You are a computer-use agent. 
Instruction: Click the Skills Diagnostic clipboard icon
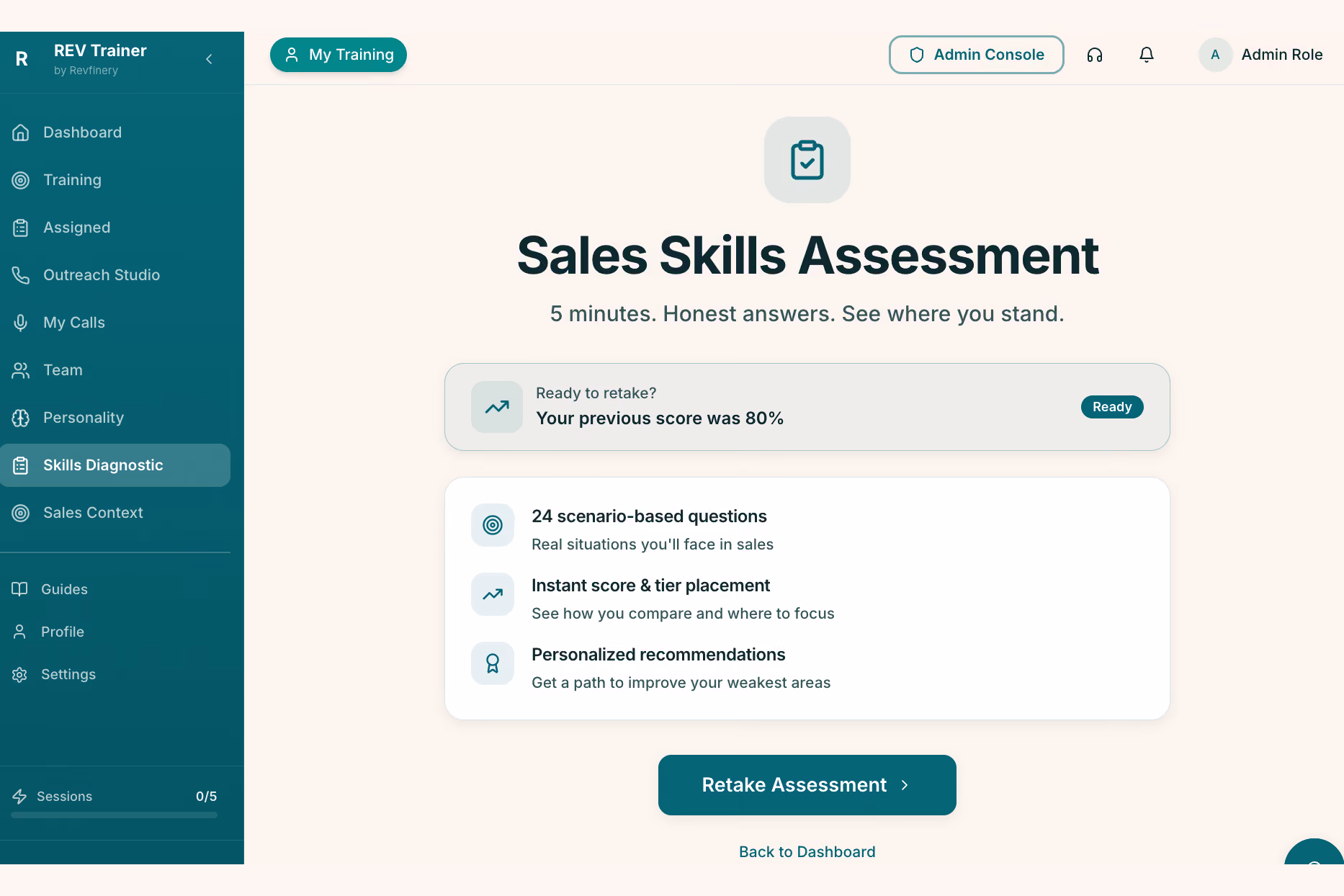point(21,465)
